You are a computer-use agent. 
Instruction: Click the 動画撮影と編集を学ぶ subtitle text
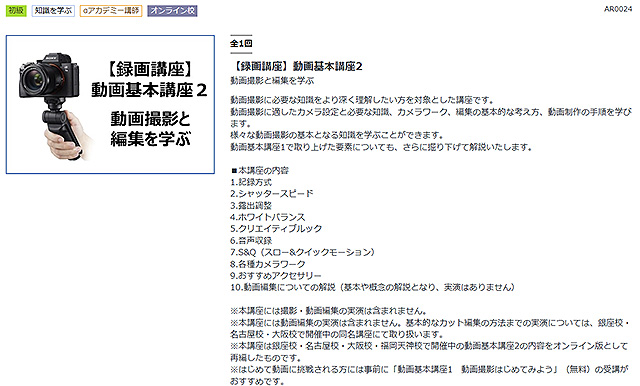[272, 81]
